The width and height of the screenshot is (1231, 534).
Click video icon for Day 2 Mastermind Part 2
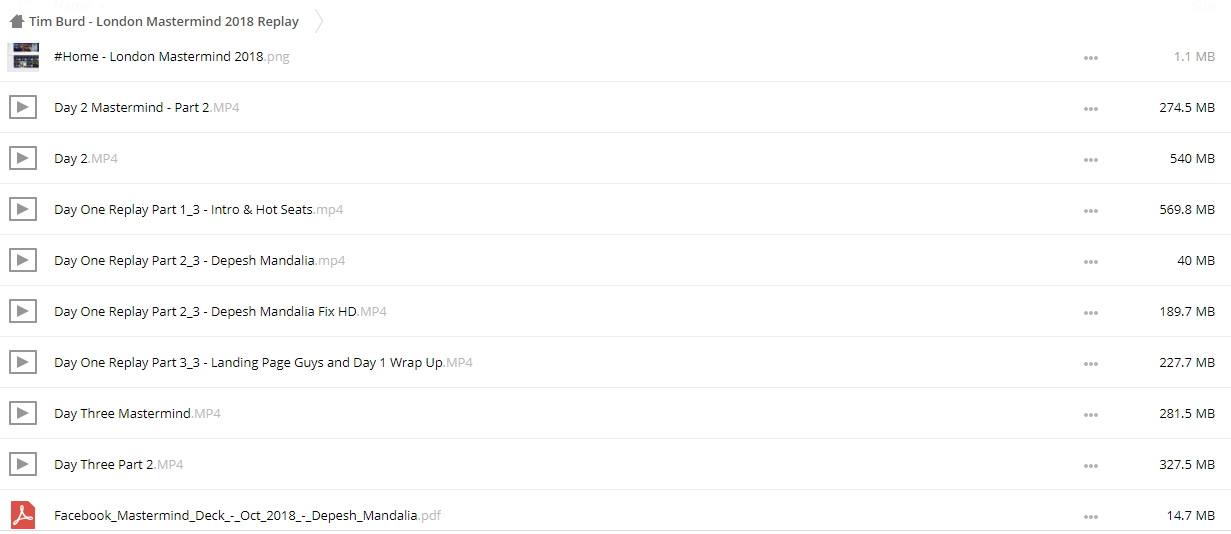[23, 107]
